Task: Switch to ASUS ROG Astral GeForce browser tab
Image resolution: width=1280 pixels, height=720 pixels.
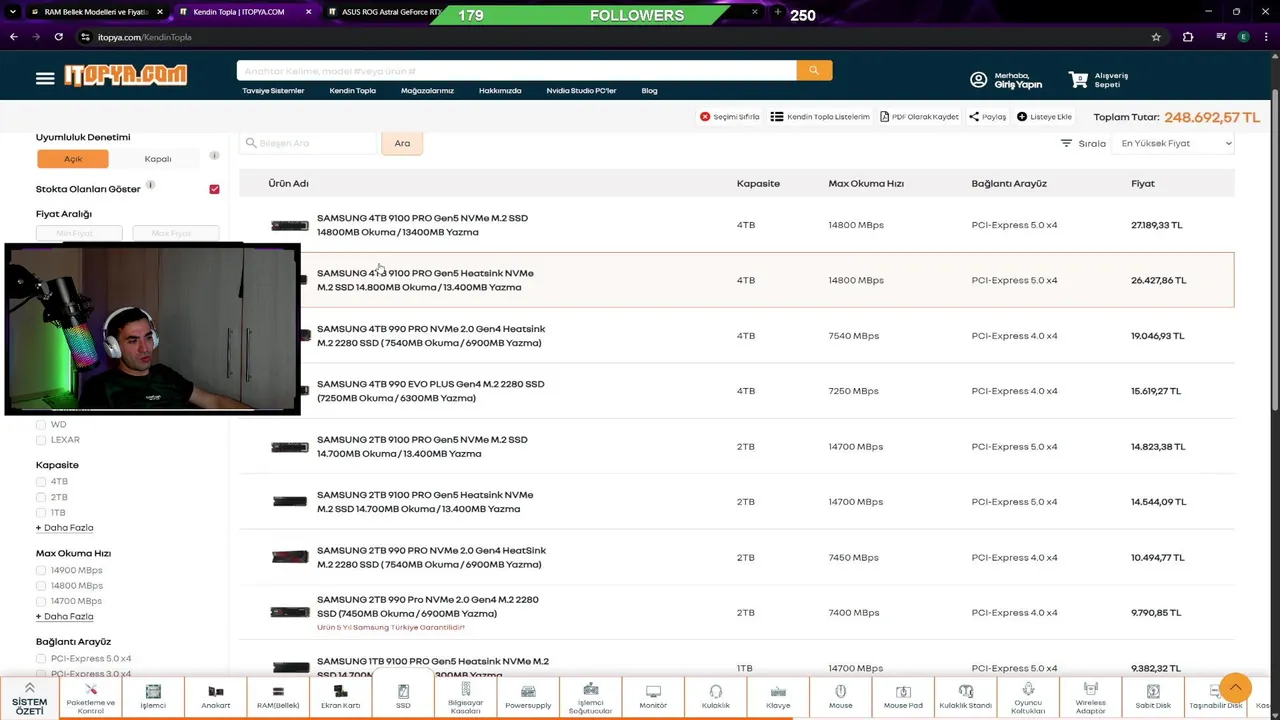Action: pyautogui.click(x=385, y=12)
